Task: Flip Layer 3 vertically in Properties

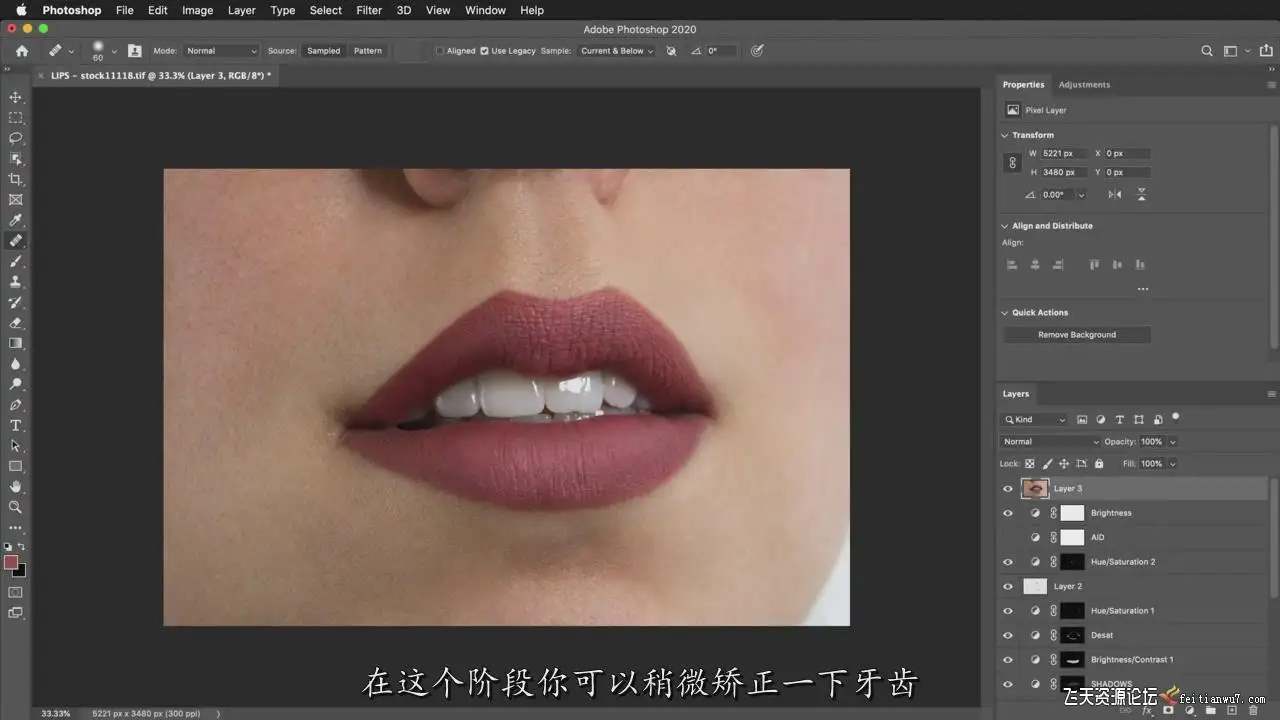Action: pos(1141,195)
